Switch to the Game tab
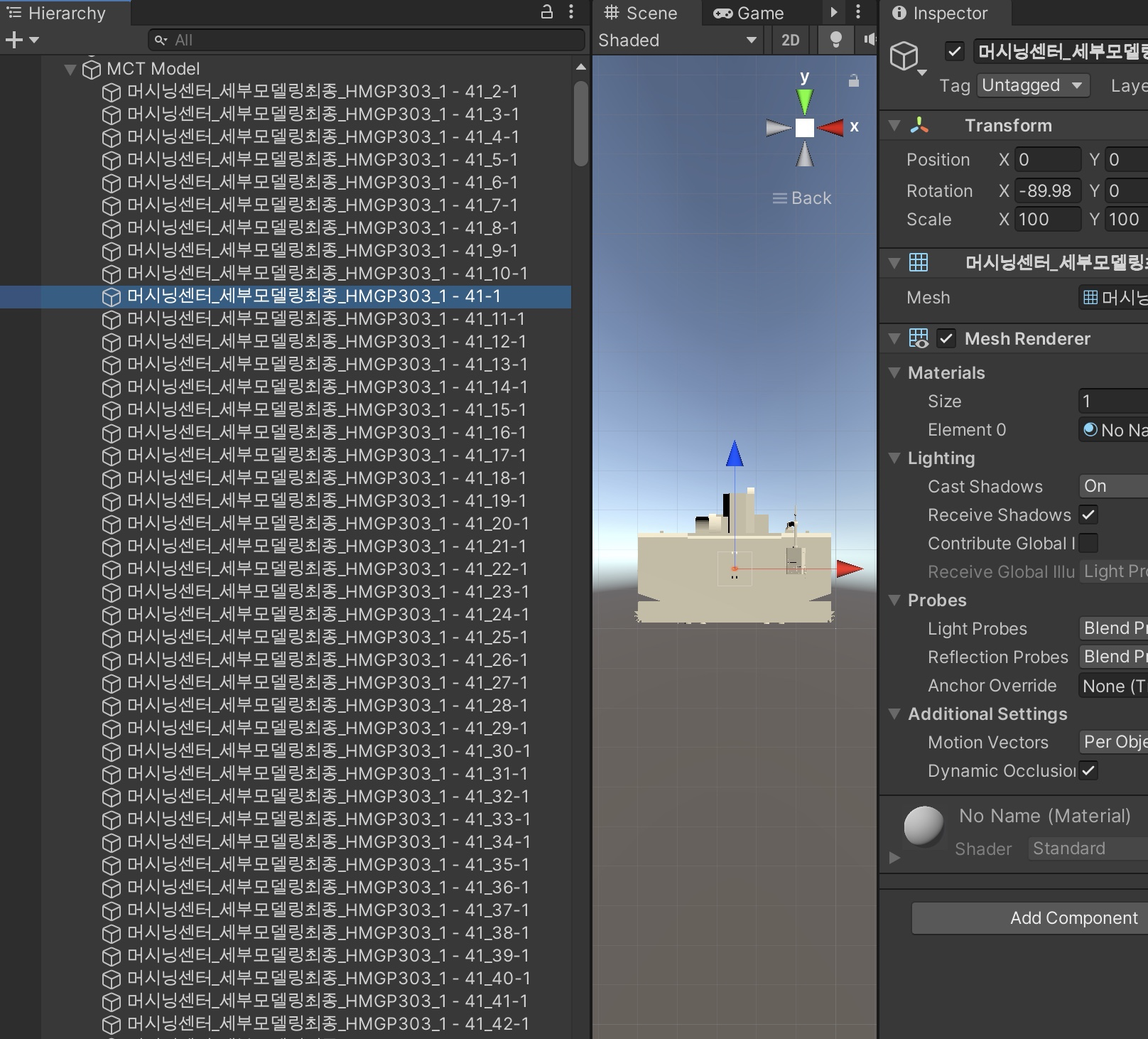The width and height of the screenshot is (1148, 1039). coord(749,13)
